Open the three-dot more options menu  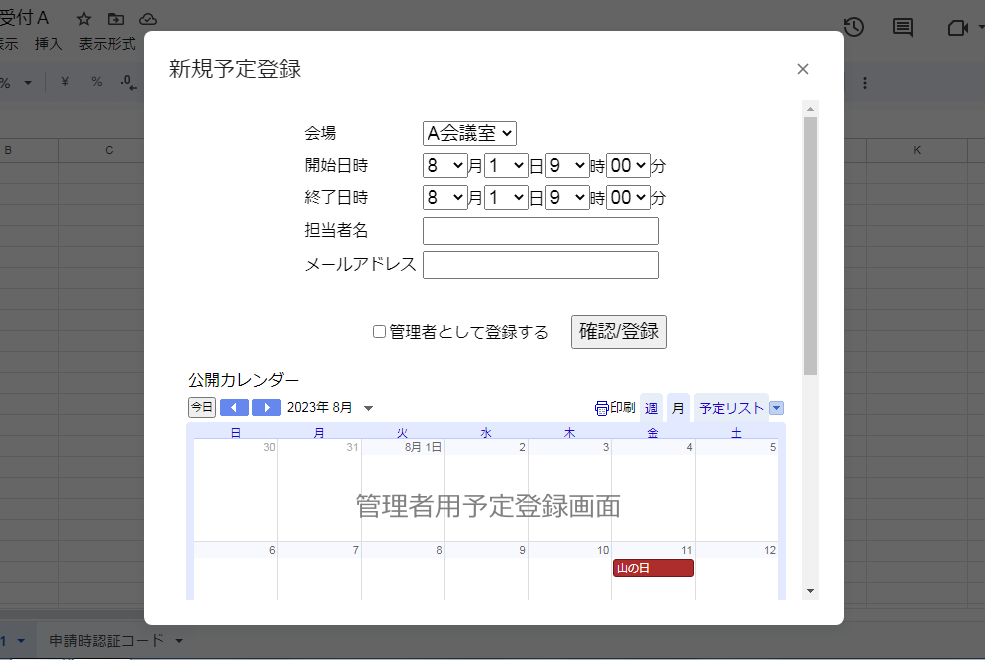865,83
